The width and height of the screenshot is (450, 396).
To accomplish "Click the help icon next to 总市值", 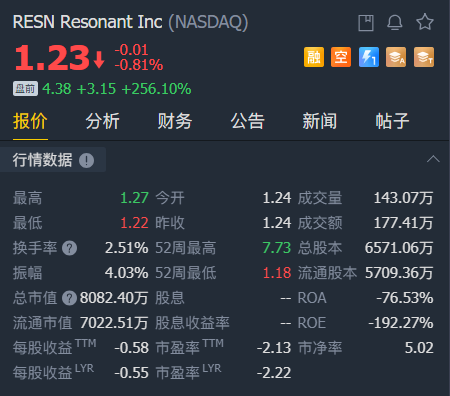I will (x=69, y=298).
